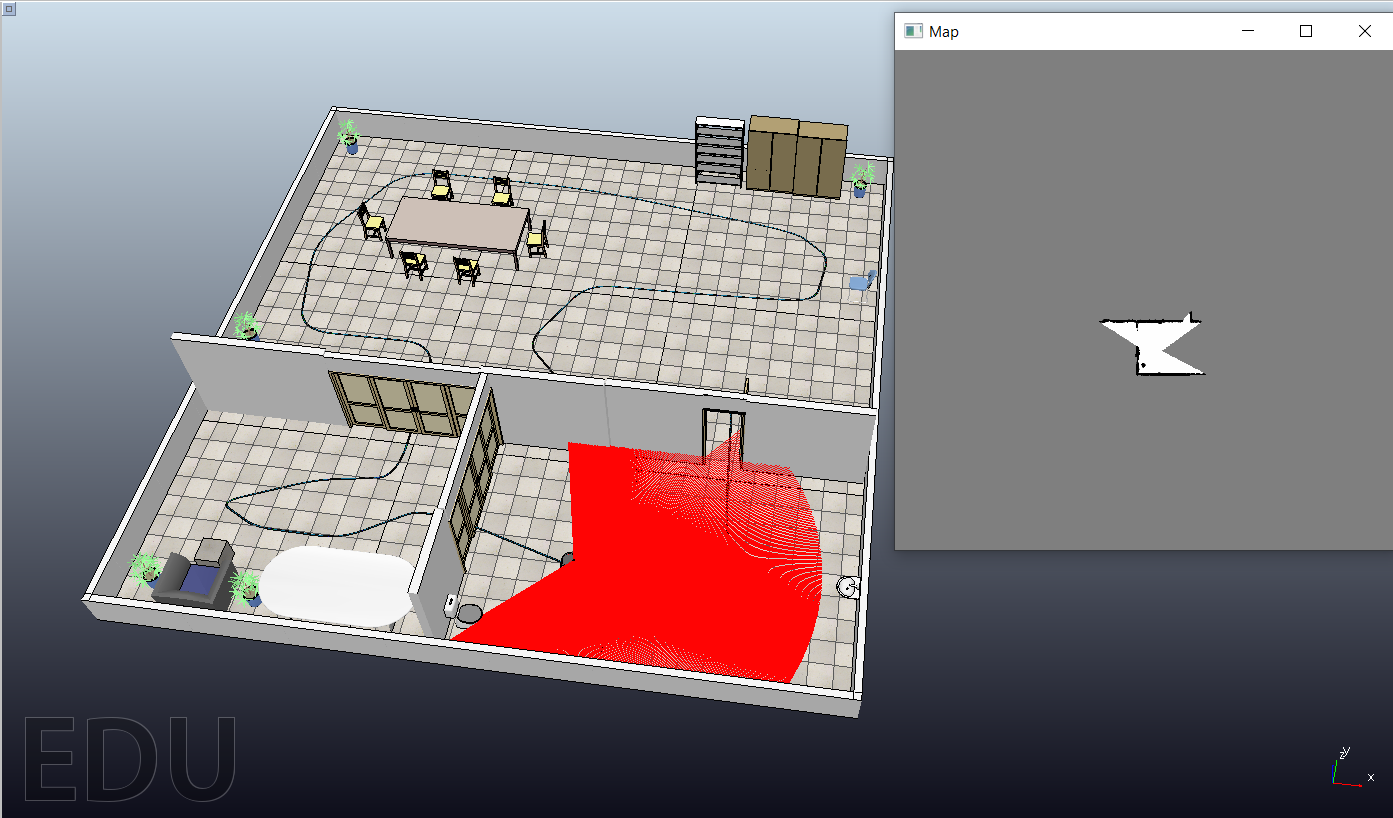Image resolution: width=1393 pixels, height=818 pixels.
Task: Maximize the Map window
Action: (1305, 31)
